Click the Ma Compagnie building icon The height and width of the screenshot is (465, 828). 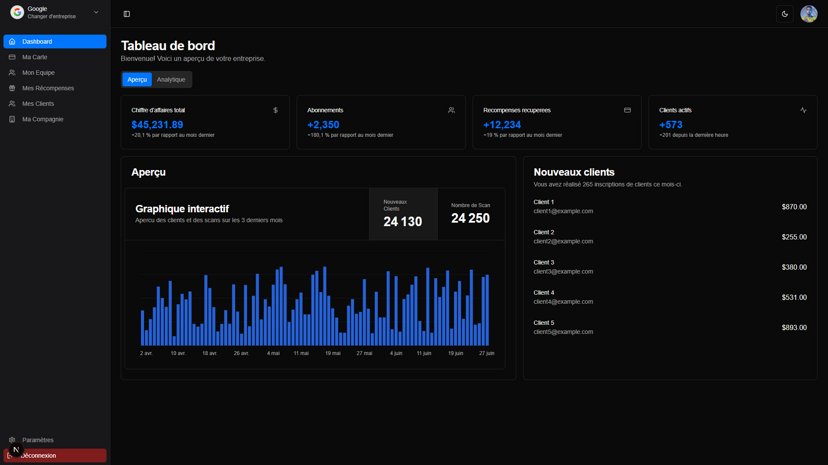[12, 119]
